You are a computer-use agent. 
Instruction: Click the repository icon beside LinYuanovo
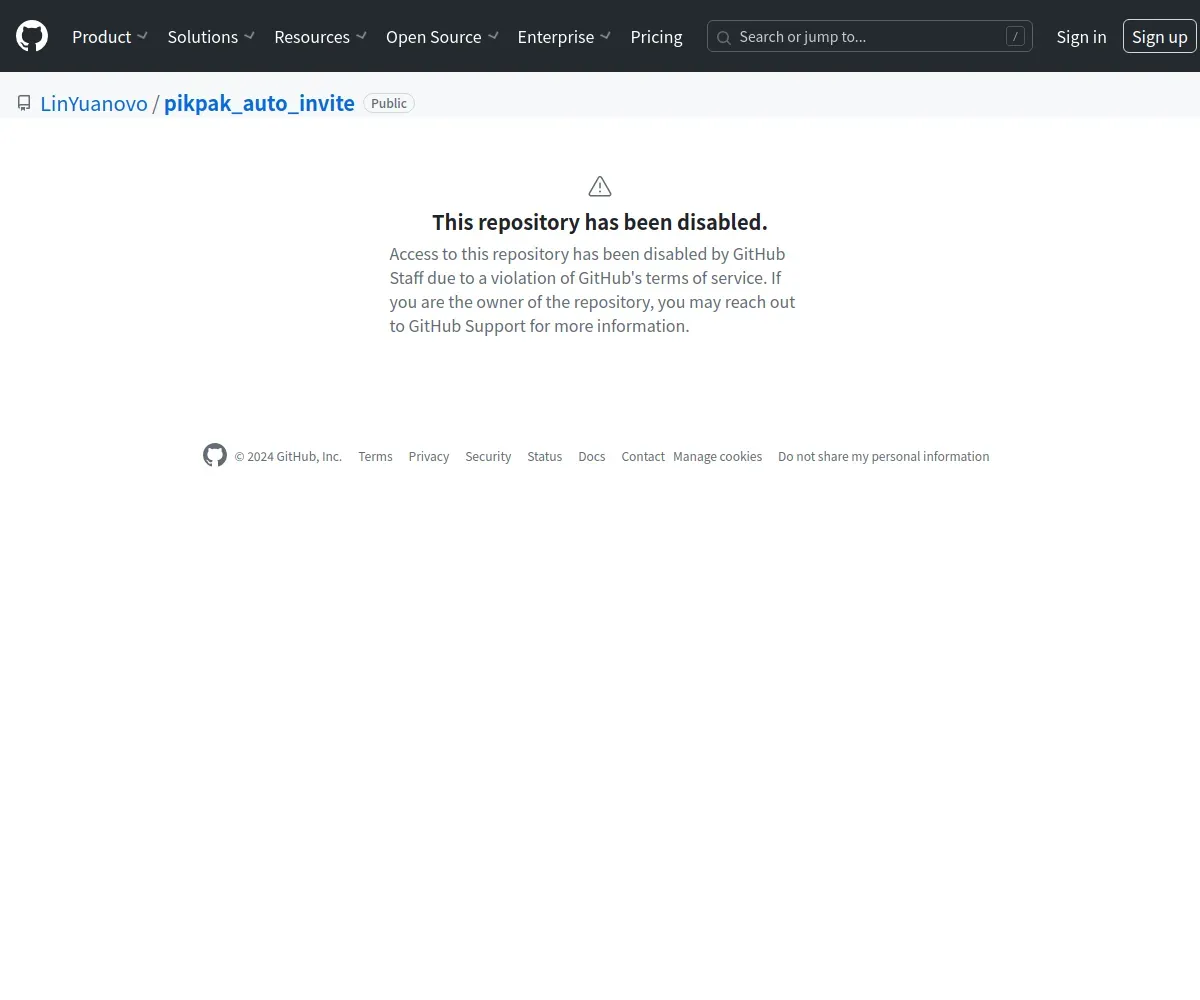(24, 103)
